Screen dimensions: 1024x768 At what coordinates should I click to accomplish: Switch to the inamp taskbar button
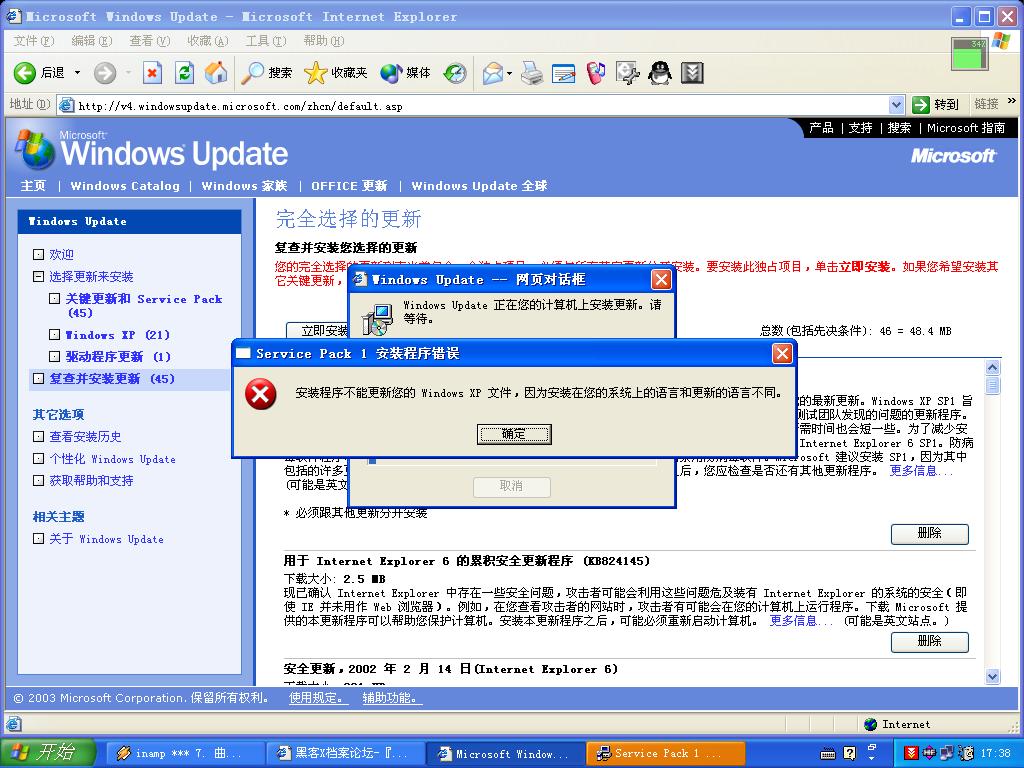(184, 754)
